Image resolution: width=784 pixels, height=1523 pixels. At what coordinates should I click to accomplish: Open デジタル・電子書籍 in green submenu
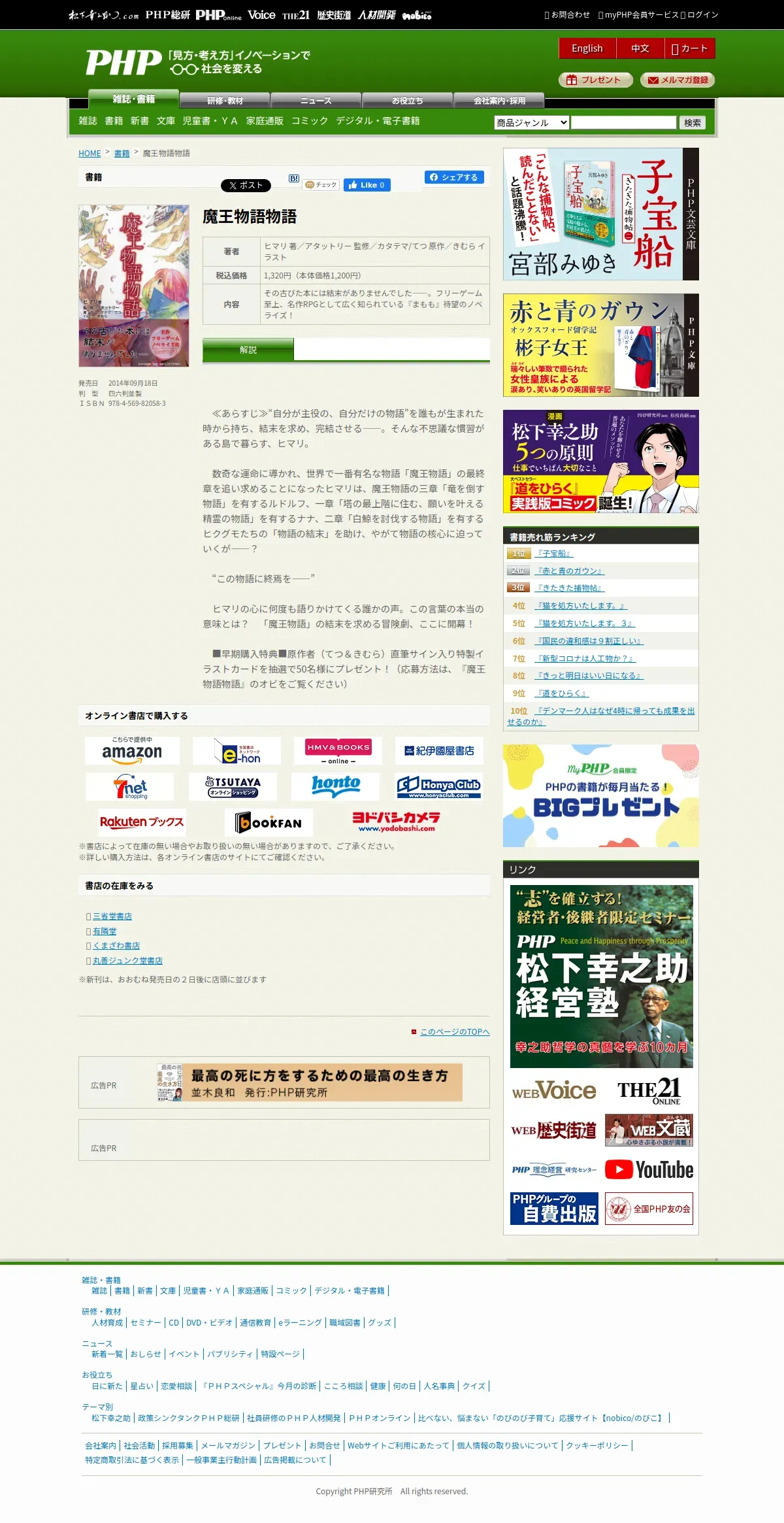[378, 121]
